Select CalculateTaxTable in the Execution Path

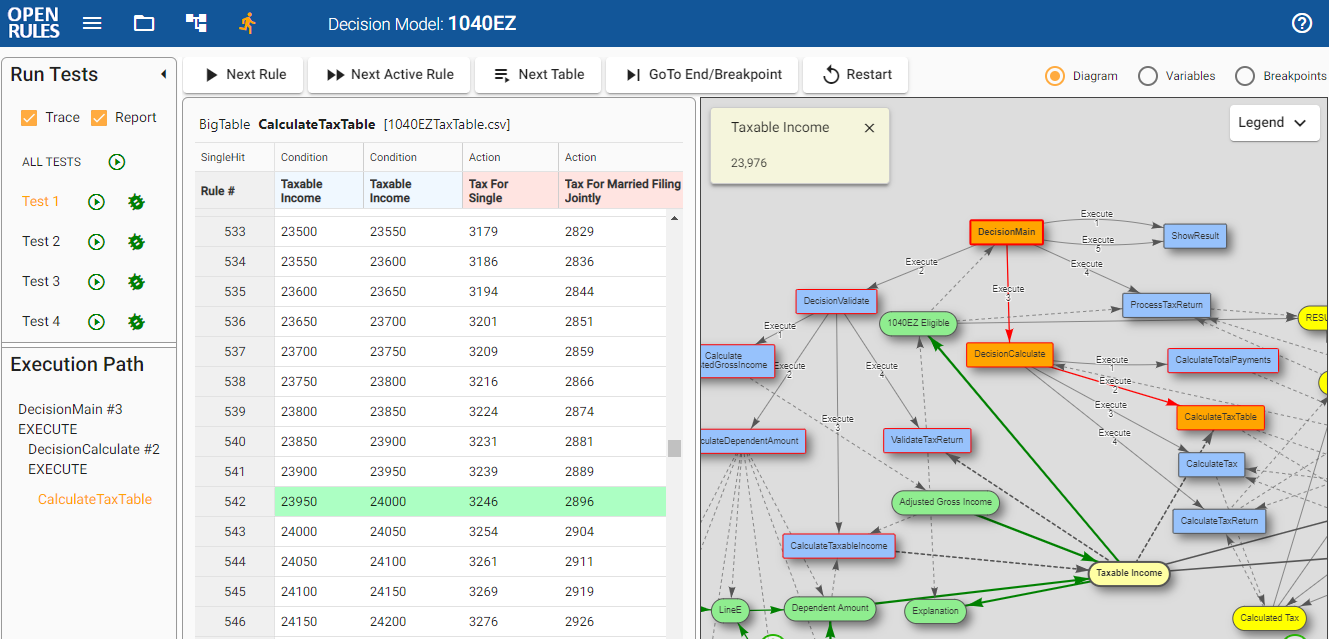[x=95, y=498]
